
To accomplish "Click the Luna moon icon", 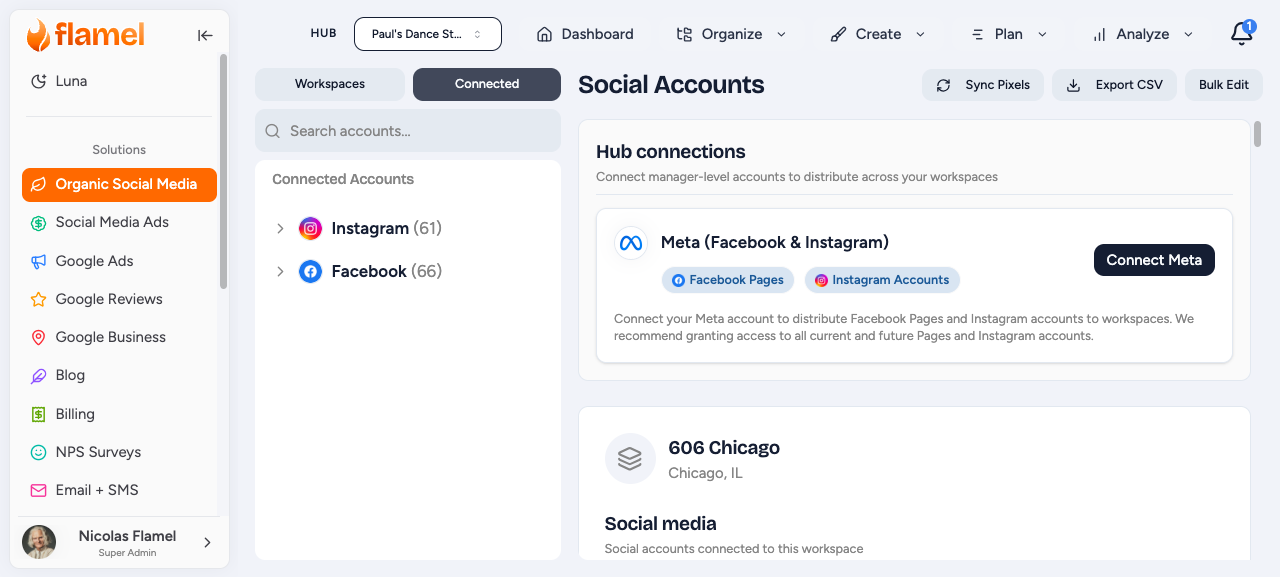I will (x=38, y=81).
